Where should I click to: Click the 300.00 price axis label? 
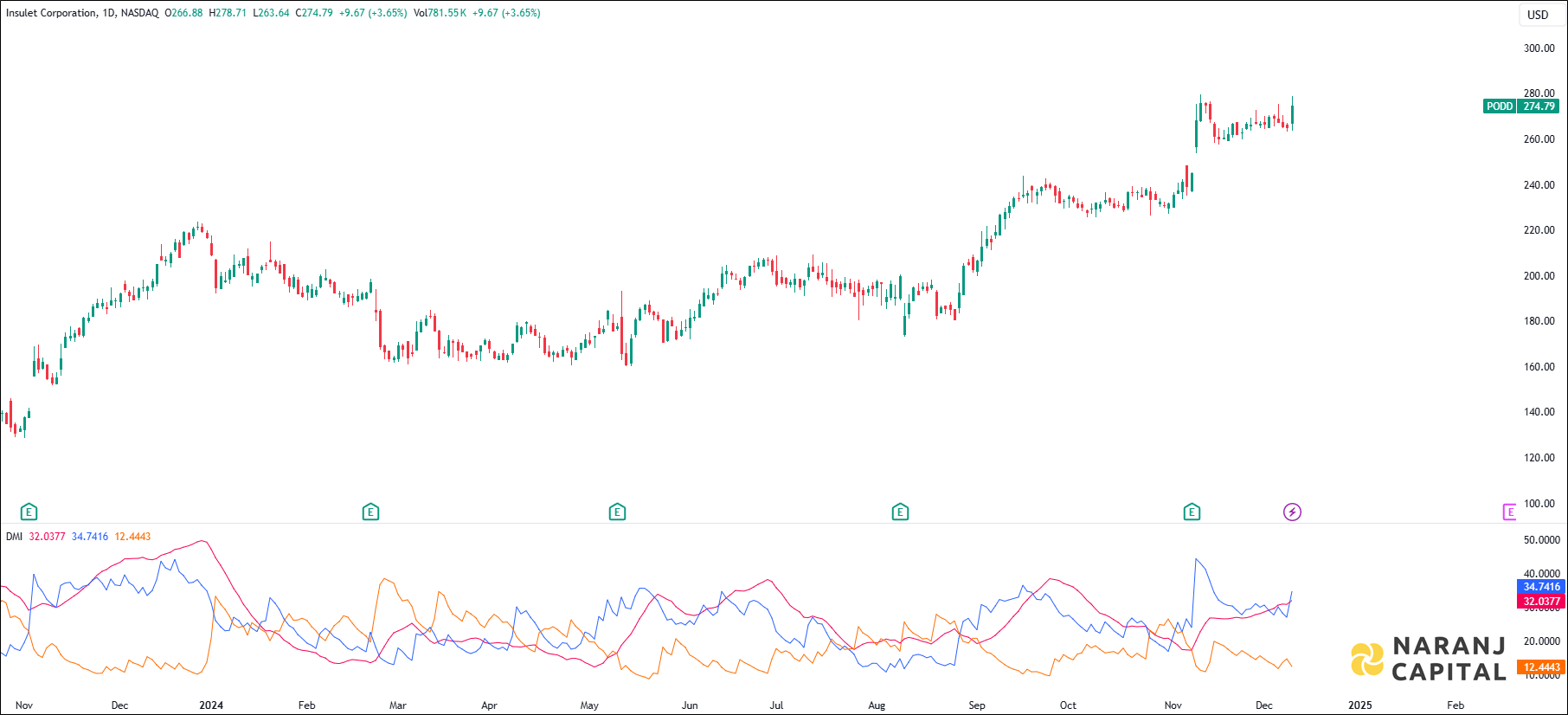coord(1539,48)
